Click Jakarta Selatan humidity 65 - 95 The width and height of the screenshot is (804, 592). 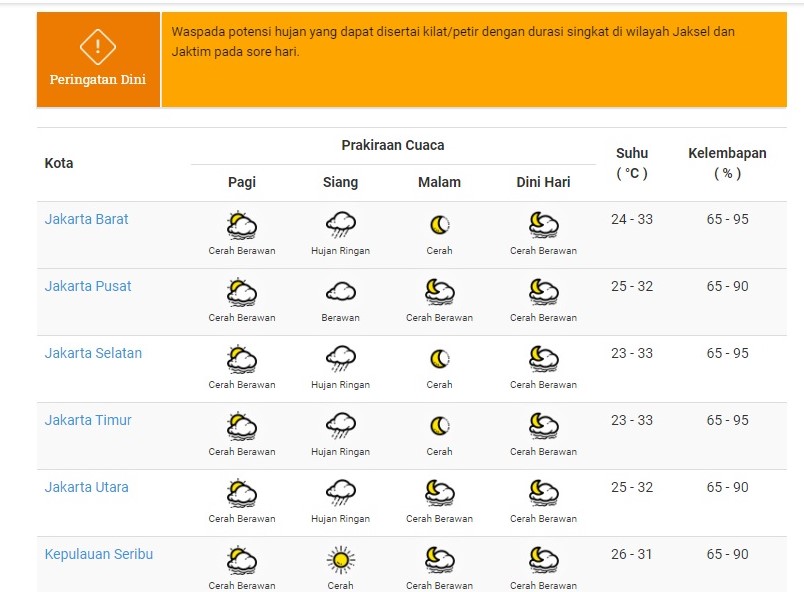click(727, 353)
